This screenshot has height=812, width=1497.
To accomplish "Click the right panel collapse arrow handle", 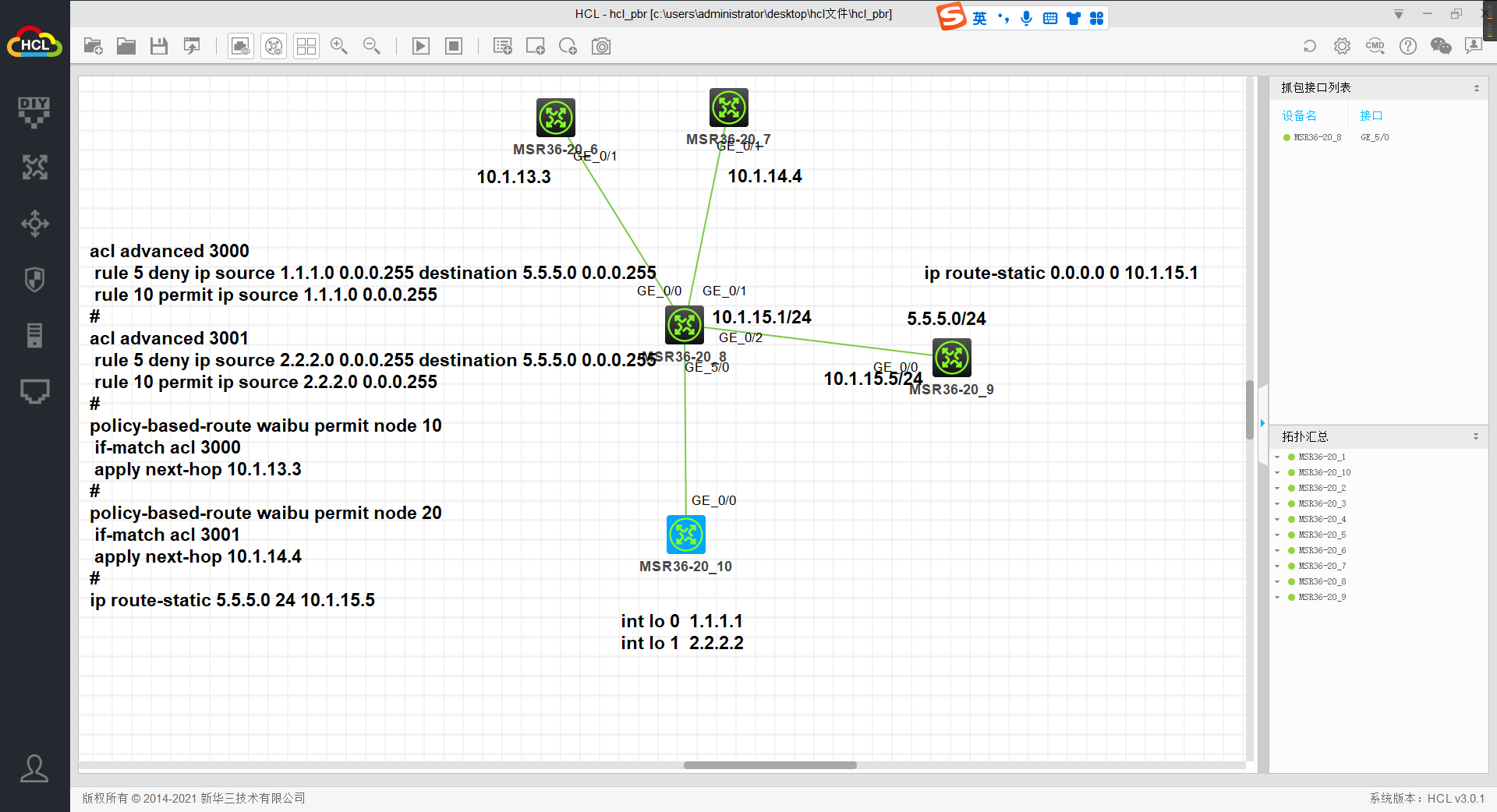I will point(1262,423).
